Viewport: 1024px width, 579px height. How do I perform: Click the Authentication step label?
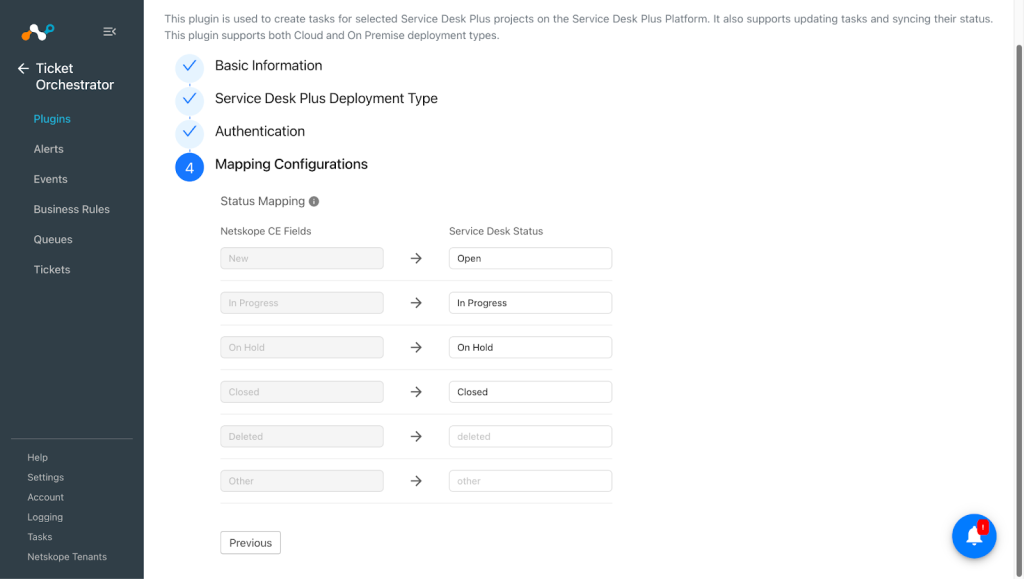coord(260,131)
